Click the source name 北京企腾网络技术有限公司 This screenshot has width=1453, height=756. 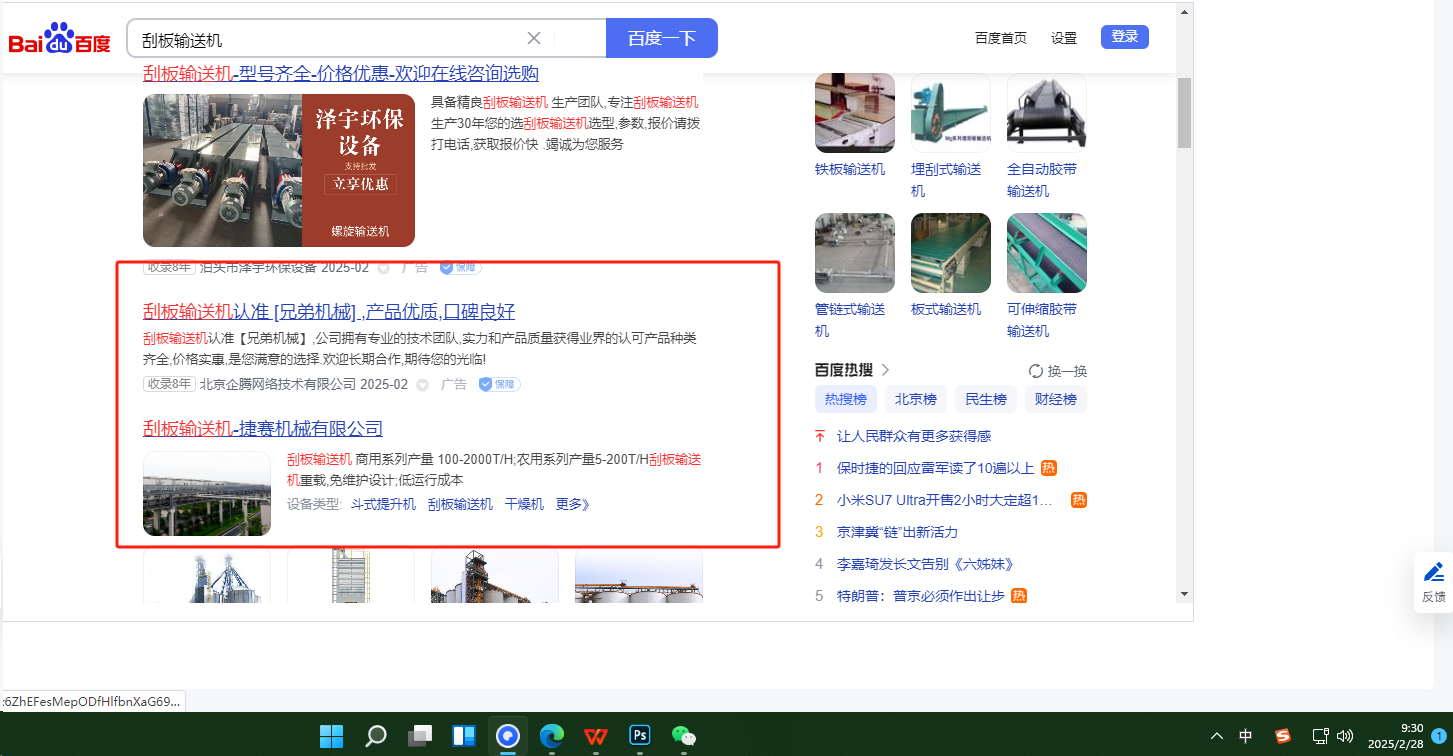pos(278,384)
